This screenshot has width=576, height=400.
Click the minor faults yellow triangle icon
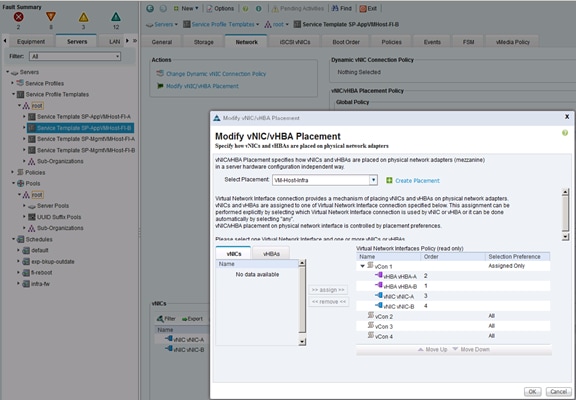(83, 17)
